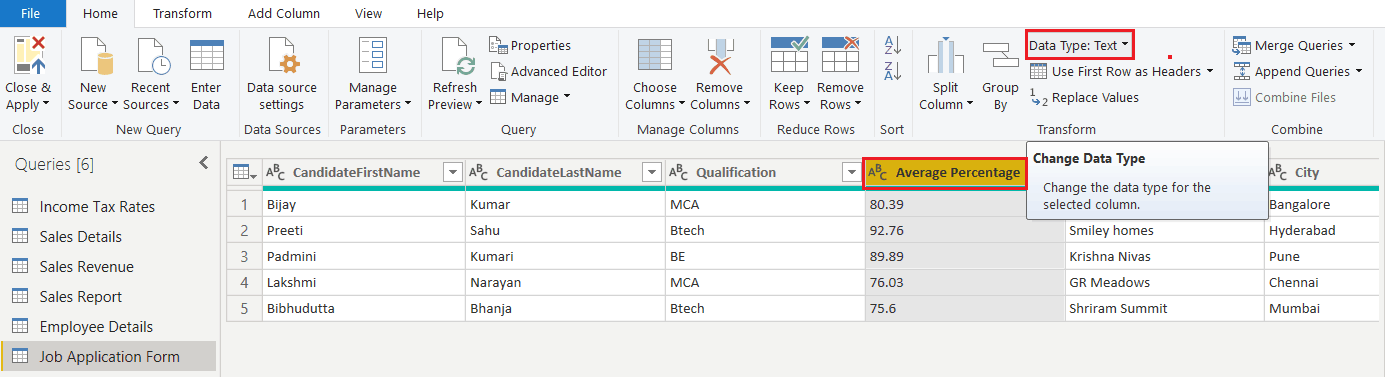Screen dimensions: 1385x377
Task: Expand the Close & Apply dropdown arrow
Action: tap(47, 105)
